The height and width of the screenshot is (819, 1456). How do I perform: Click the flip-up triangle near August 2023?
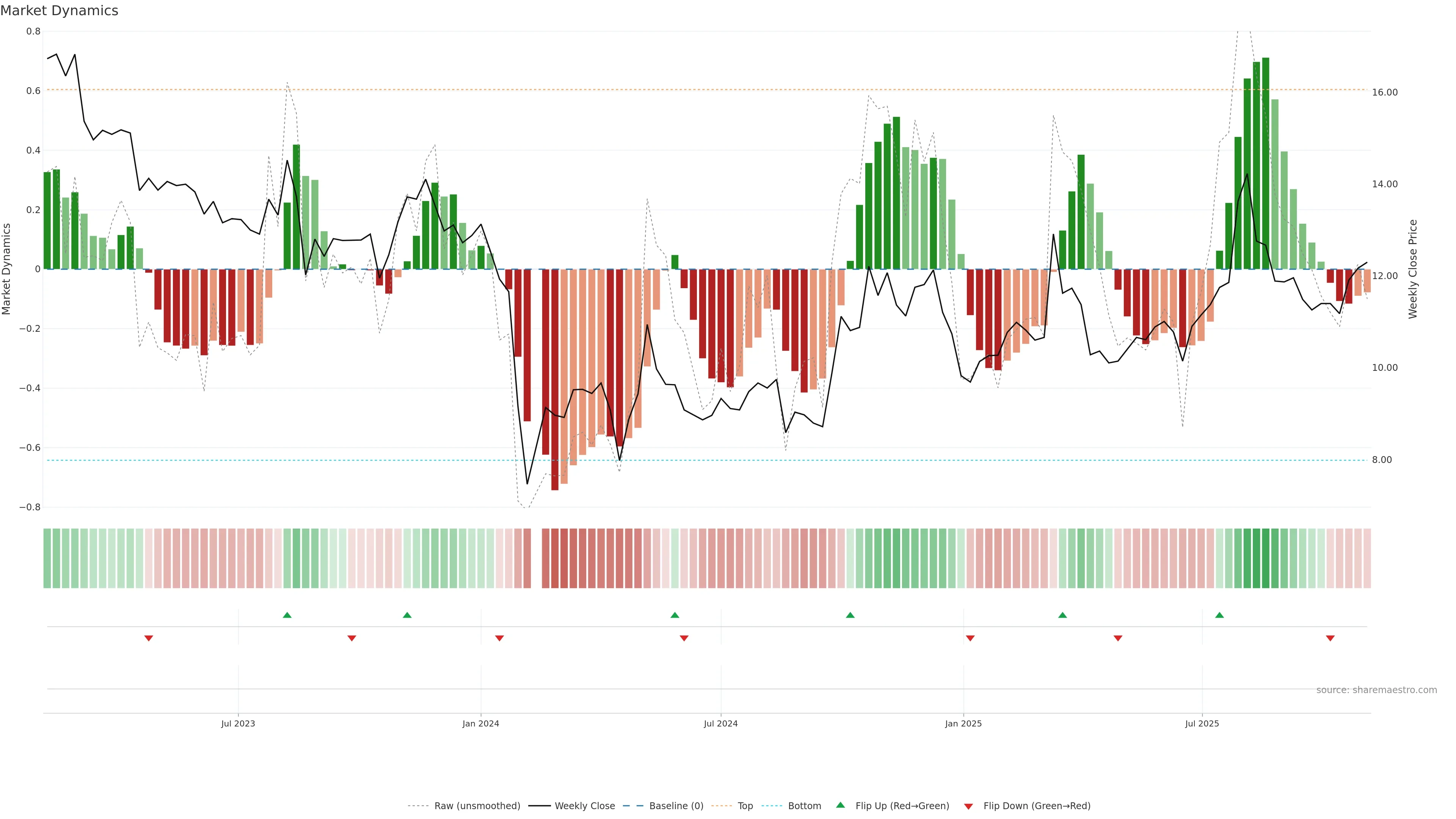point(287,615)
